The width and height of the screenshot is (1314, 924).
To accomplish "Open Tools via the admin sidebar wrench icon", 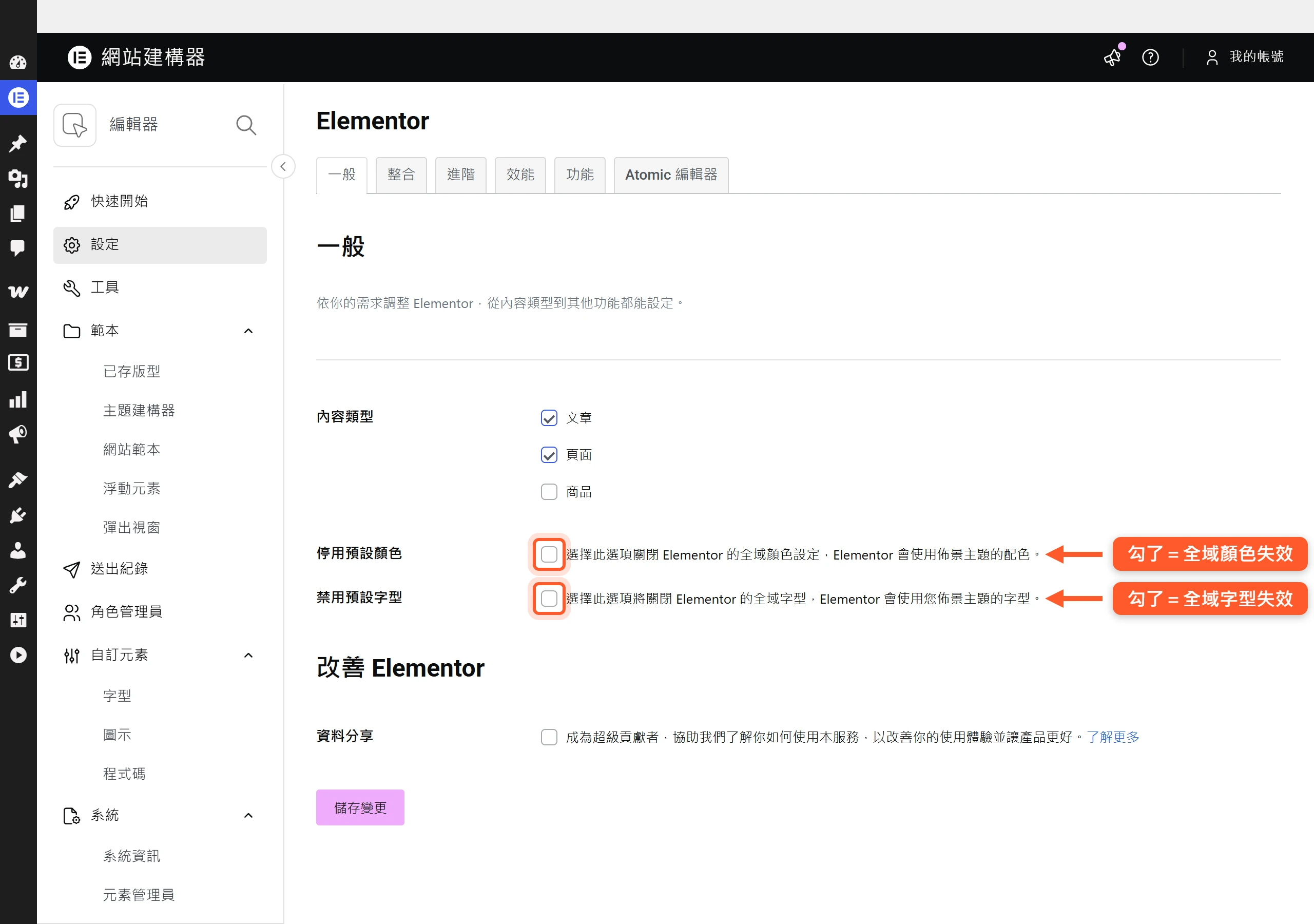I will (x=18, y=585).
